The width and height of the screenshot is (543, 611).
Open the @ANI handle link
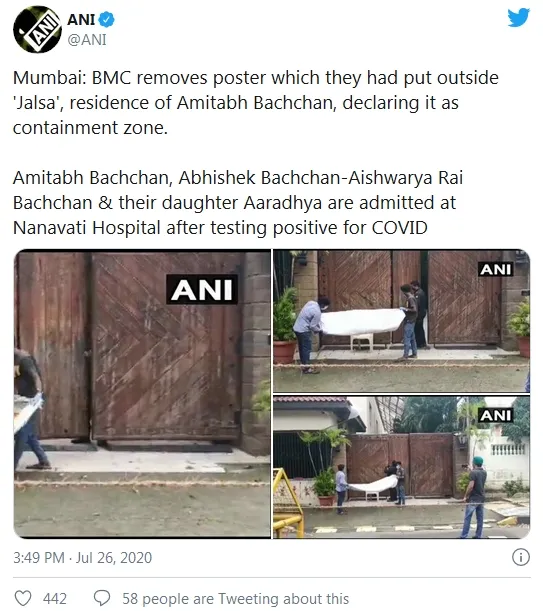(87, 40)
